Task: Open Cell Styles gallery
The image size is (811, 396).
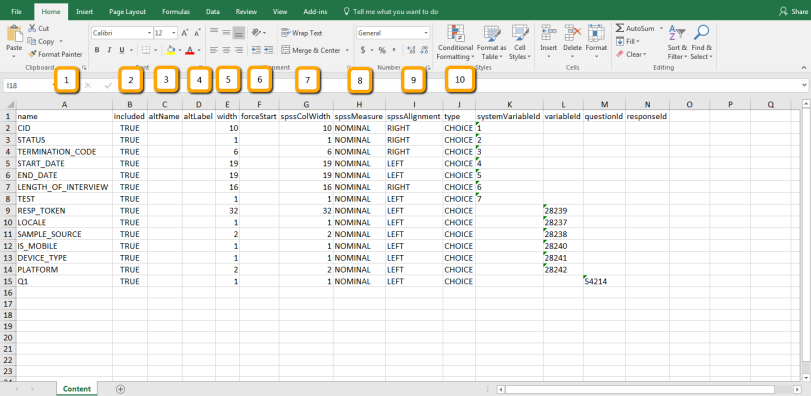Action: click(x=519, y=42)
